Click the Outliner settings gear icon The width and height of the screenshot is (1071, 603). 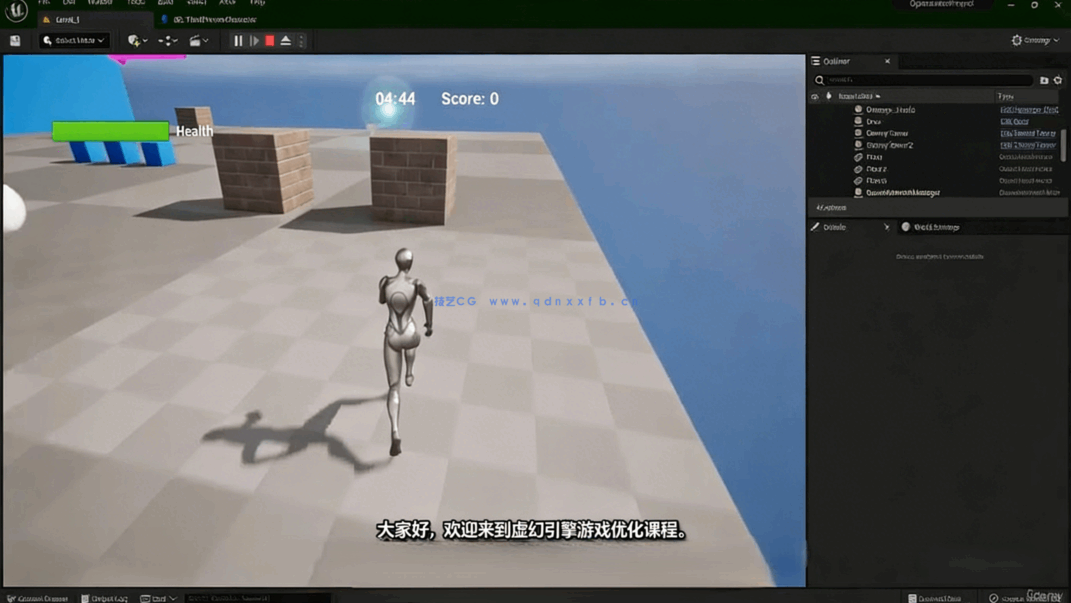pyautogui.click(x=1059, y=80)
